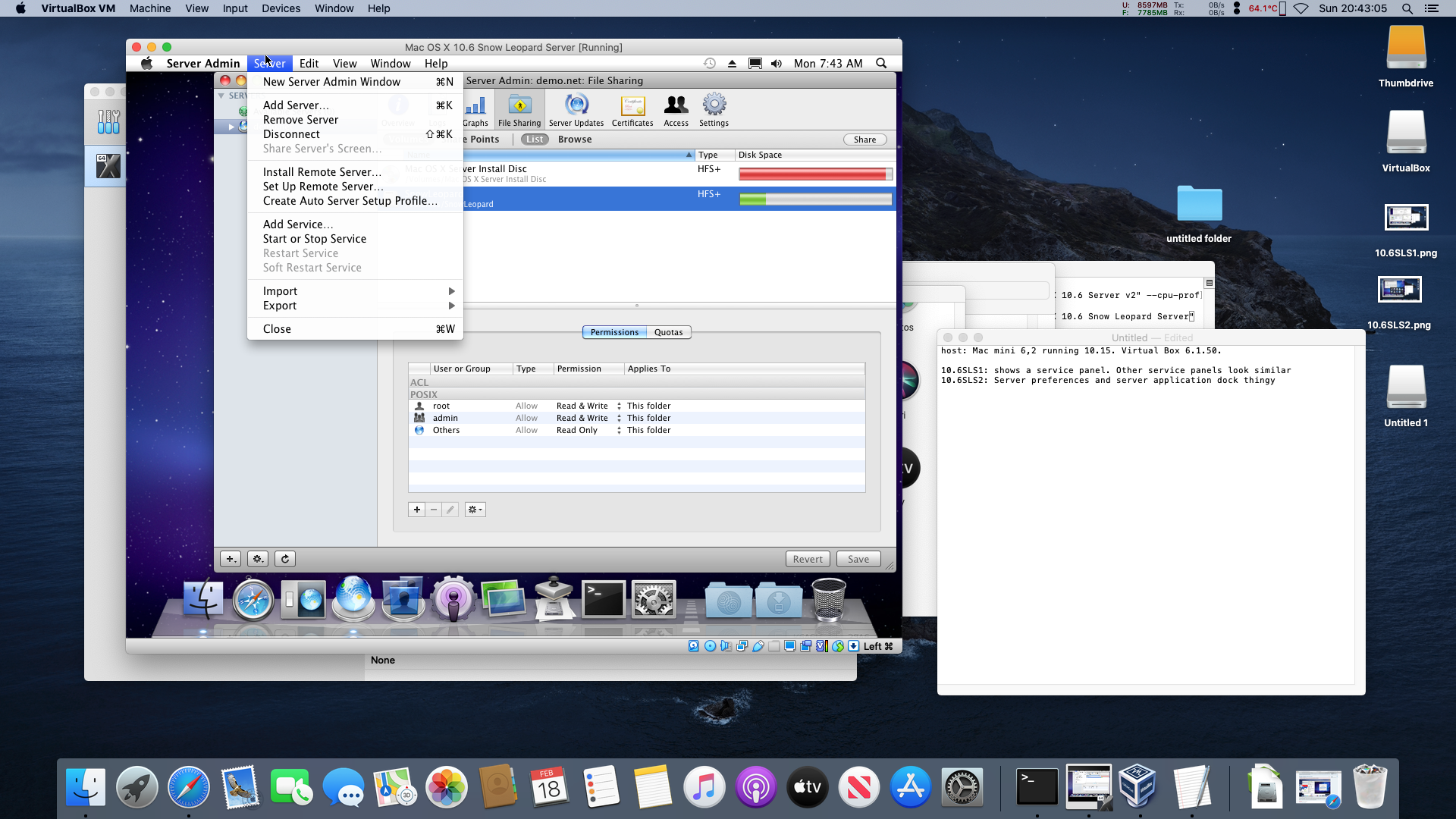The height and width of the screenshot is (819, 1456).
Task: Choose Add Service… menu item
Action: (x=355, y=224)
